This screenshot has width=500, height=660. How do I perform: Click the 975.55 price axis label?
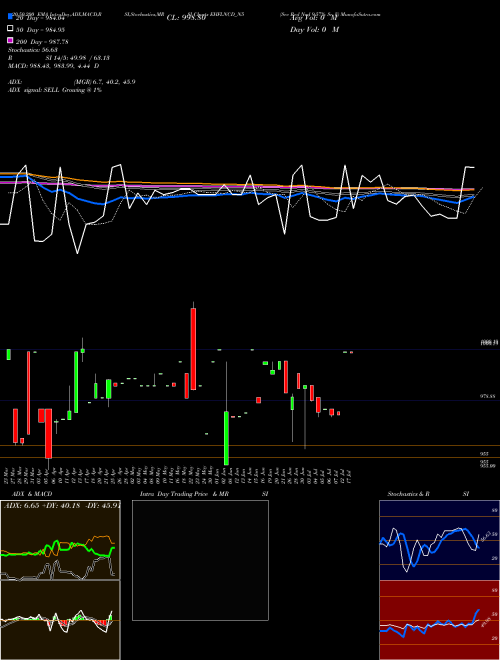[x=488, y=396]
